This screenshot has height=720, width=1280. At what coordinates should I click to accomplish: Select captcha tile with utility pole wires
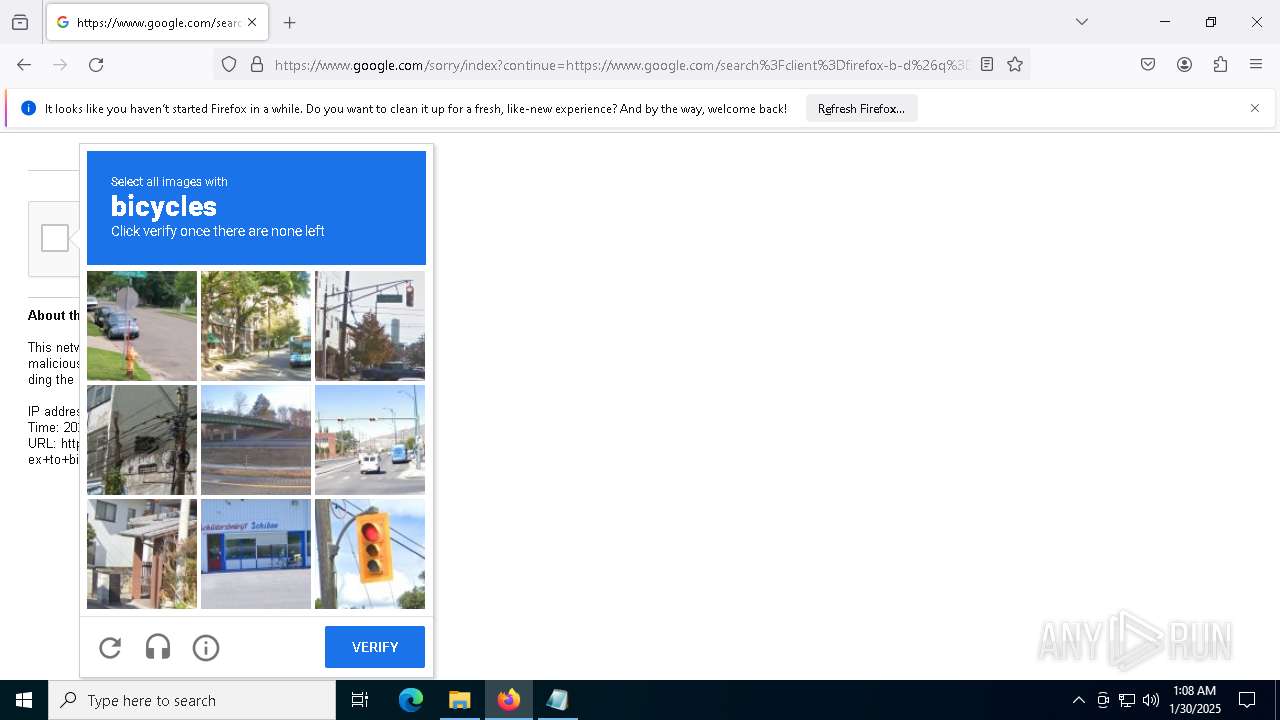click(x=142, y=440)
